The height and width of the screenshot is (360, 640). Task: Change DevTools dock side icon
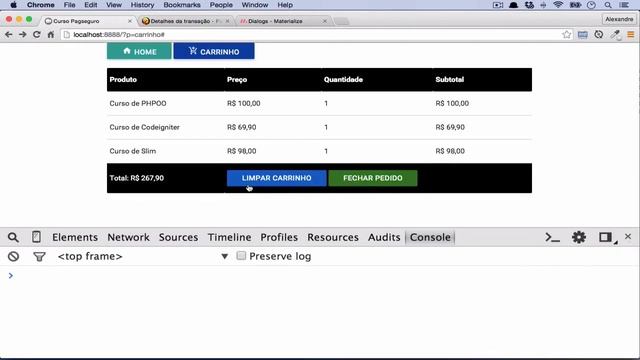(606, 237)
